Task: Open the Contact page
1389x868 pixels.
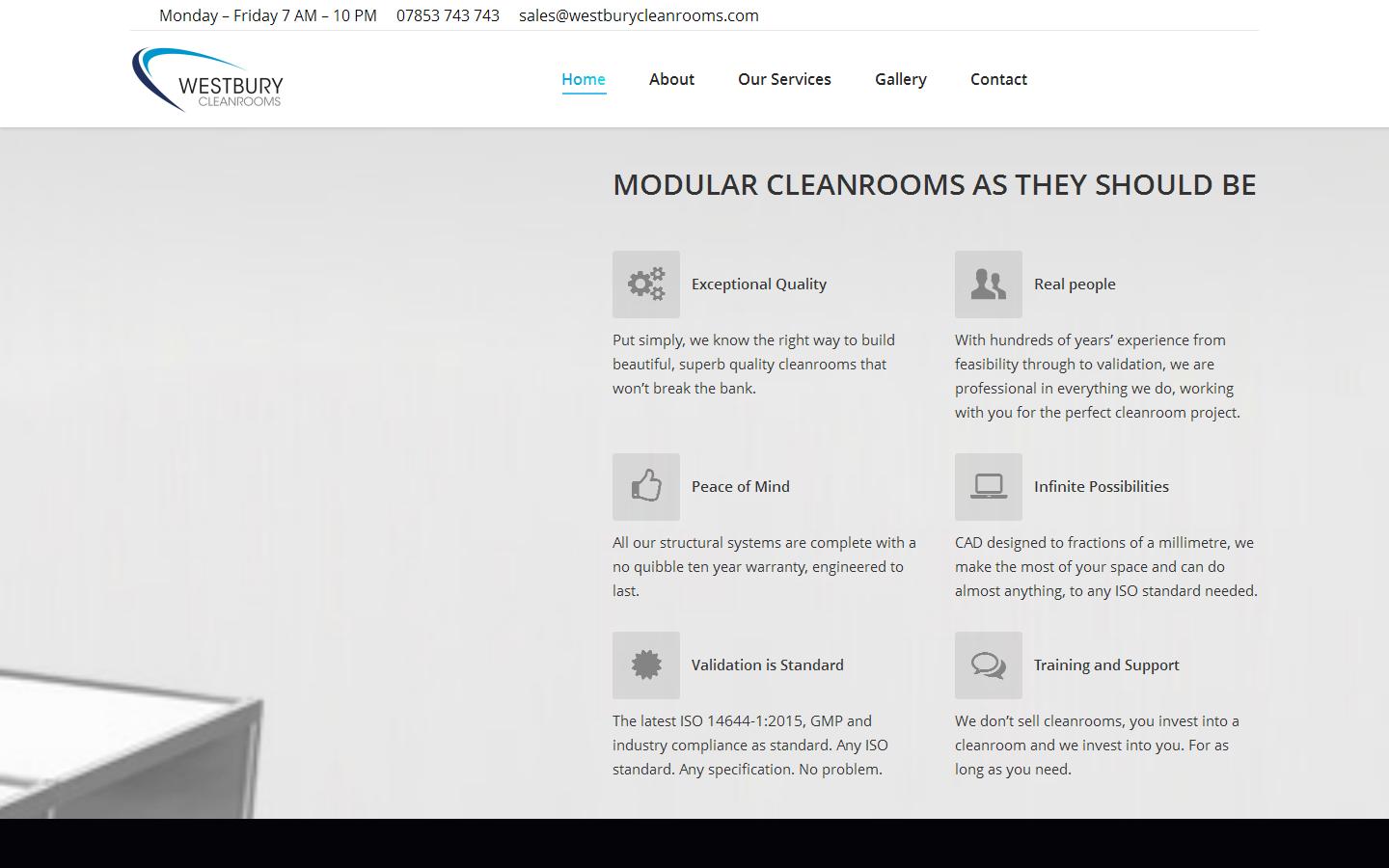Action: point(998,79)
